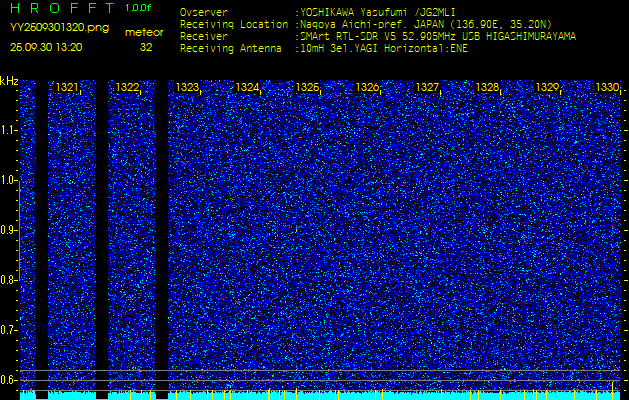Click the meteor count 32
Screen dimensions: 629x400
(146, 47)
